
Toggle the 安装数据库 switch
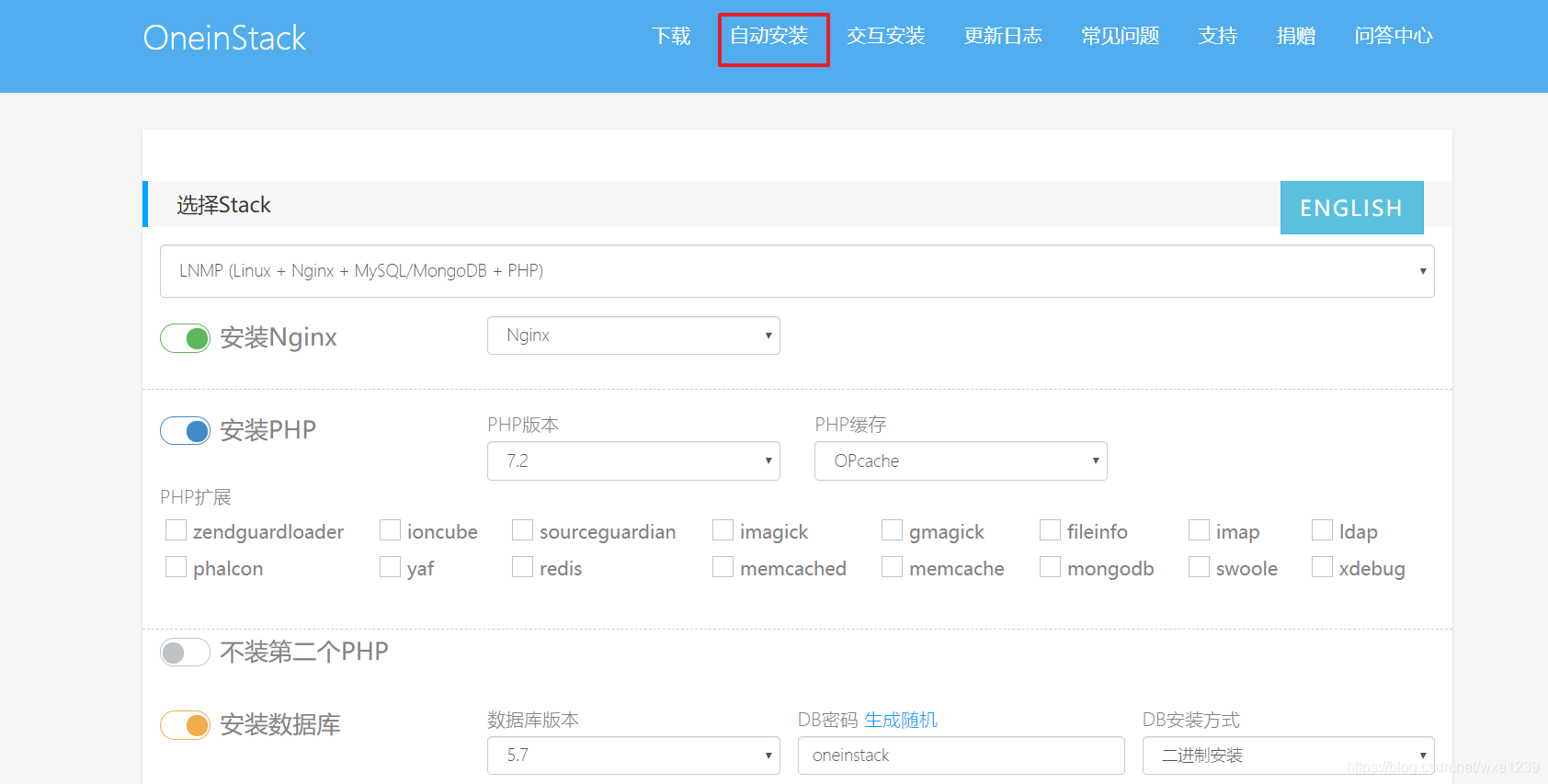click(x=185, y=725)
